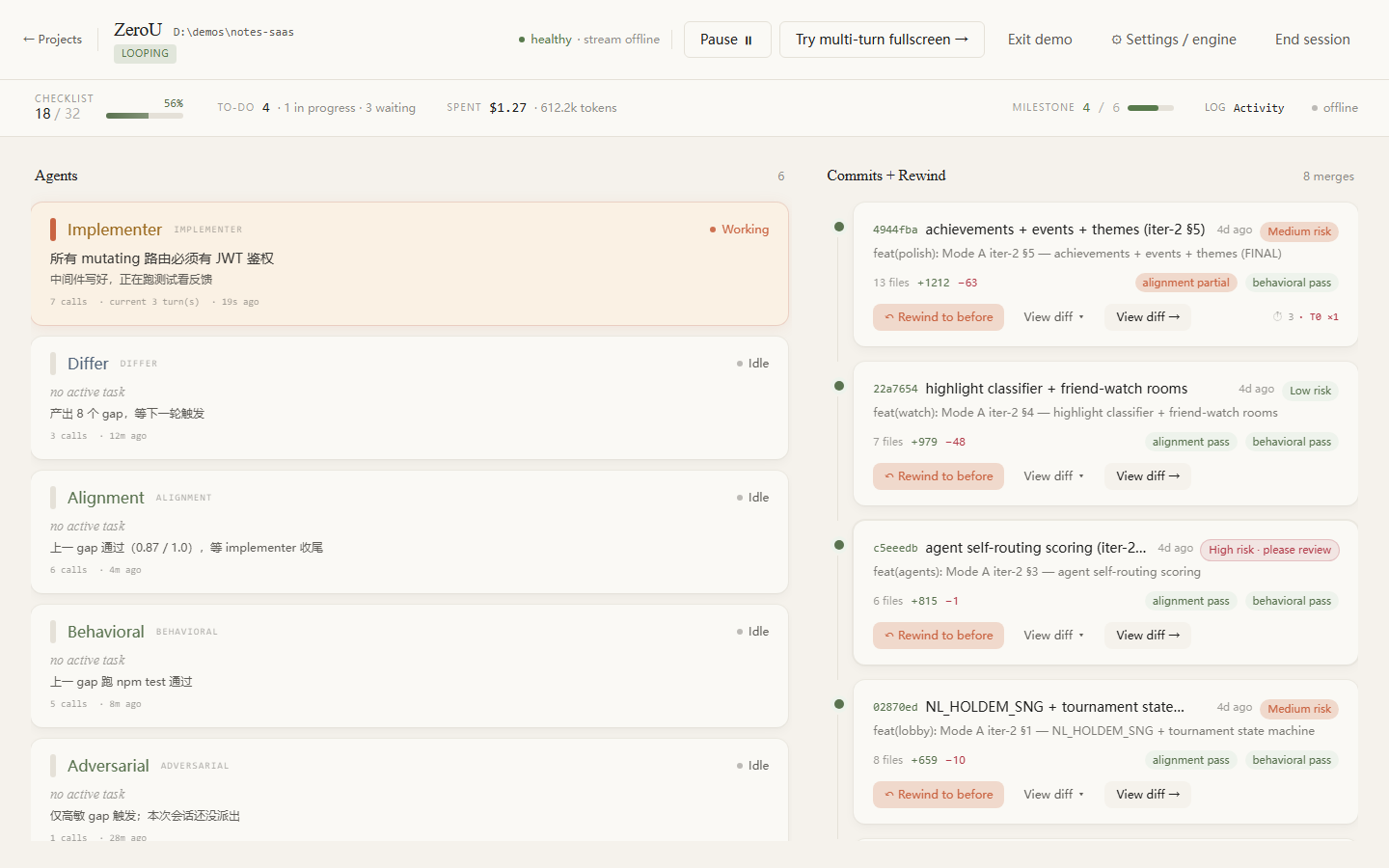Click the green healthy status indicator
Viewport: 1389px width, 868px height.
point(545,40)
